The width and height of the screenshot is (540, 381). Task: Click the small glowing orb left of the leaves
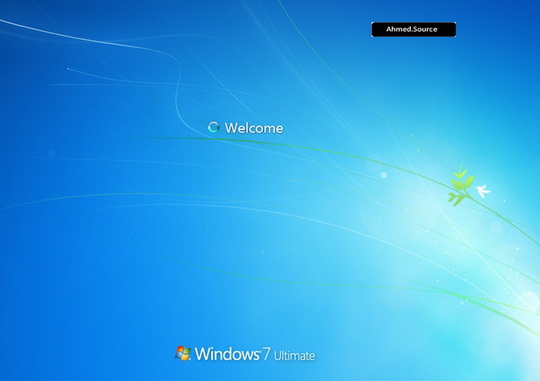tap(384, 175)
